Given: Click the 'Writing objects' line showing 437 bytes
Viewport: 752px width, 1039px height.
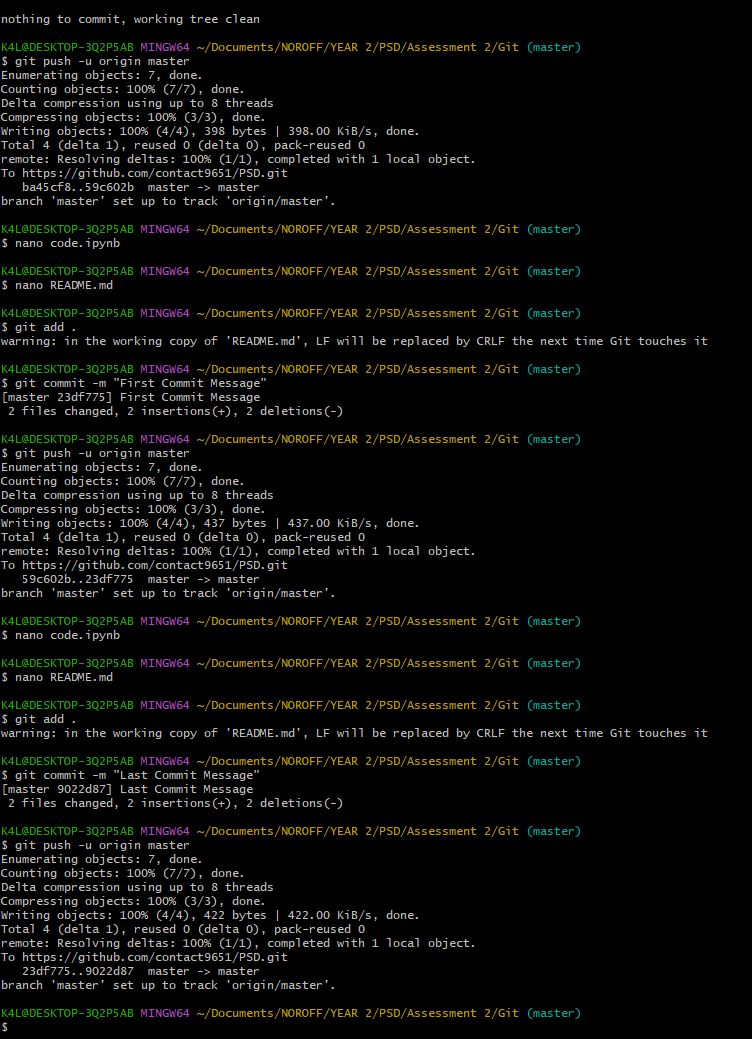Looking at the screenshot, I should click(x=210, y=523).
